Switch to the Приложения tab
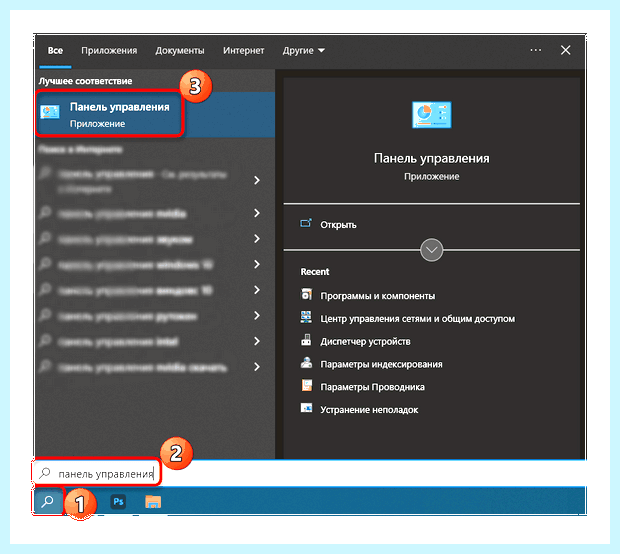 point(109,51)
